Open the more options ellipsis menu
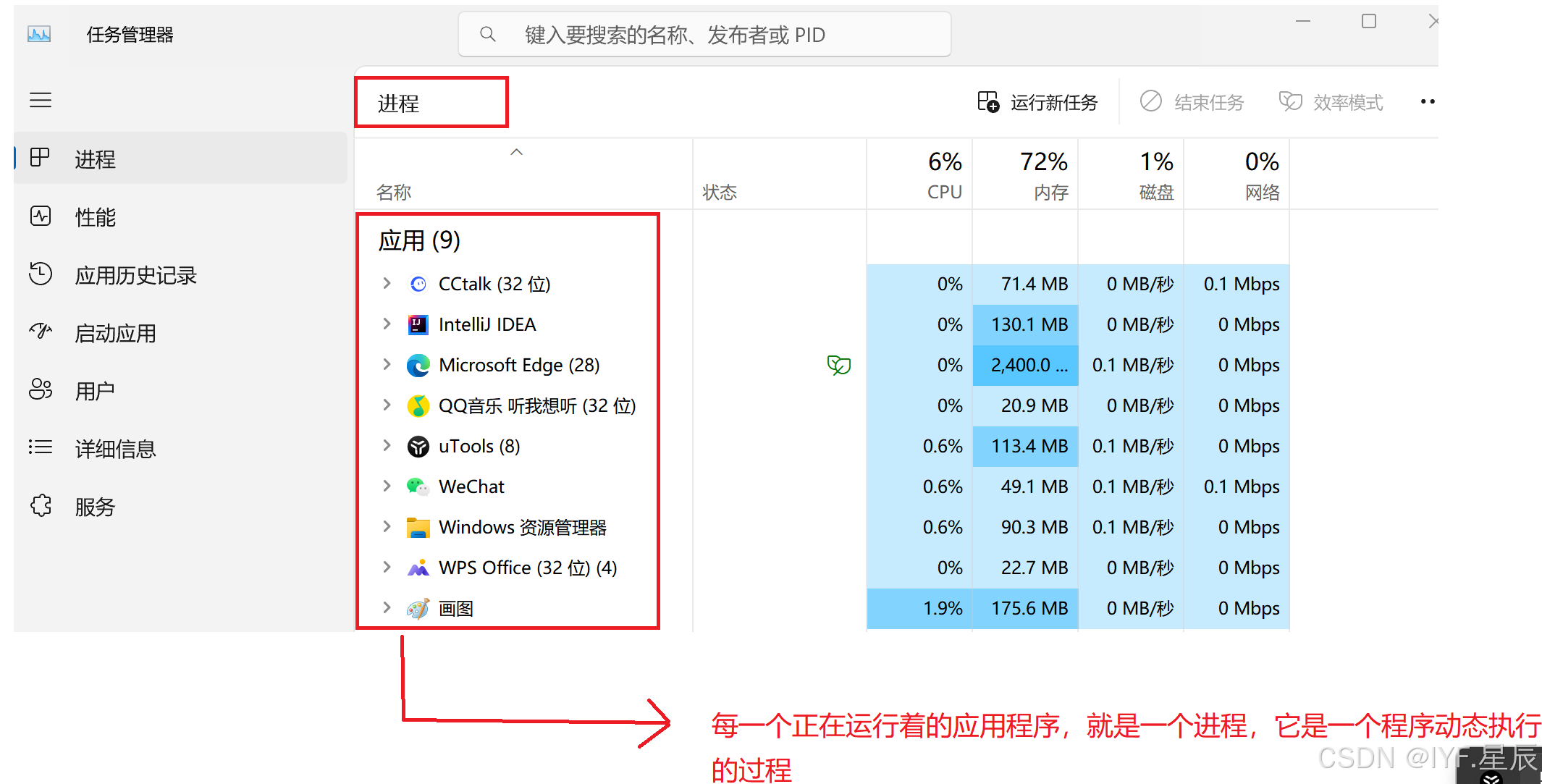 1427,102
